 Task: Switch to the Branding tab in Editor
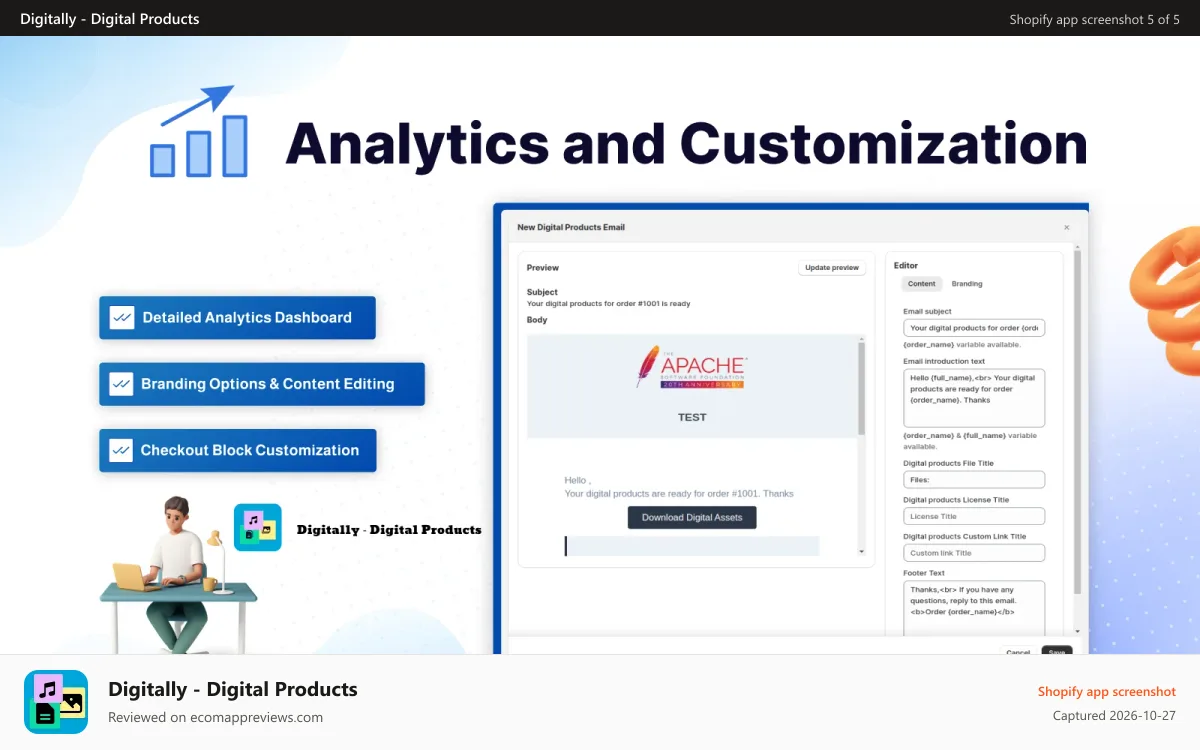pyautogui.click(x=967, y=284)
